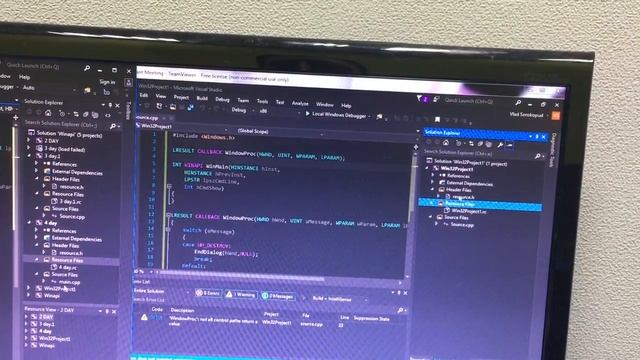640x360 pixels.
Task: Click the search icon in the Error List panel
Action: pyautogui.click(x=400, y=311)
